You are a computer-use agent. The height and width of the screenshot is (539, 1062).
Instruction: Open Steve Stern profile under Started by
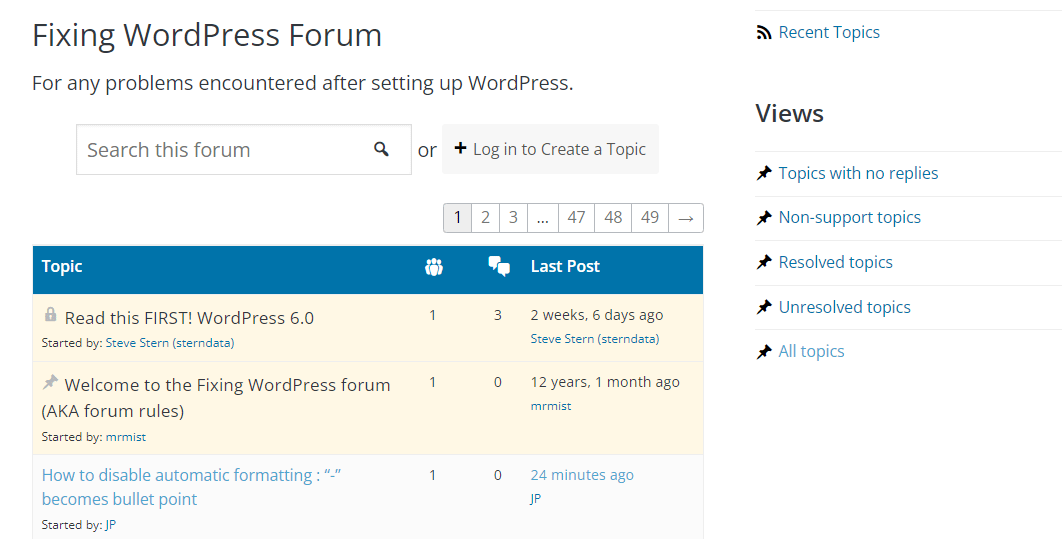(x=170, y=343)
